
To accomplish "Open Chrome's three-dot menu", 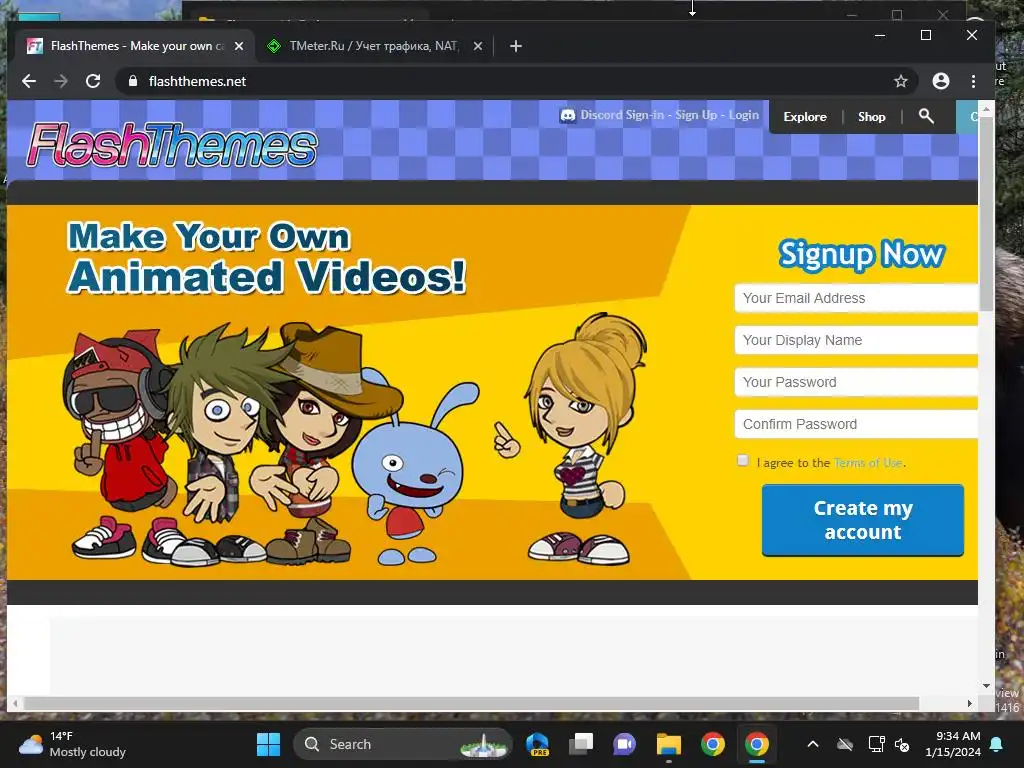I will [973, 81].
